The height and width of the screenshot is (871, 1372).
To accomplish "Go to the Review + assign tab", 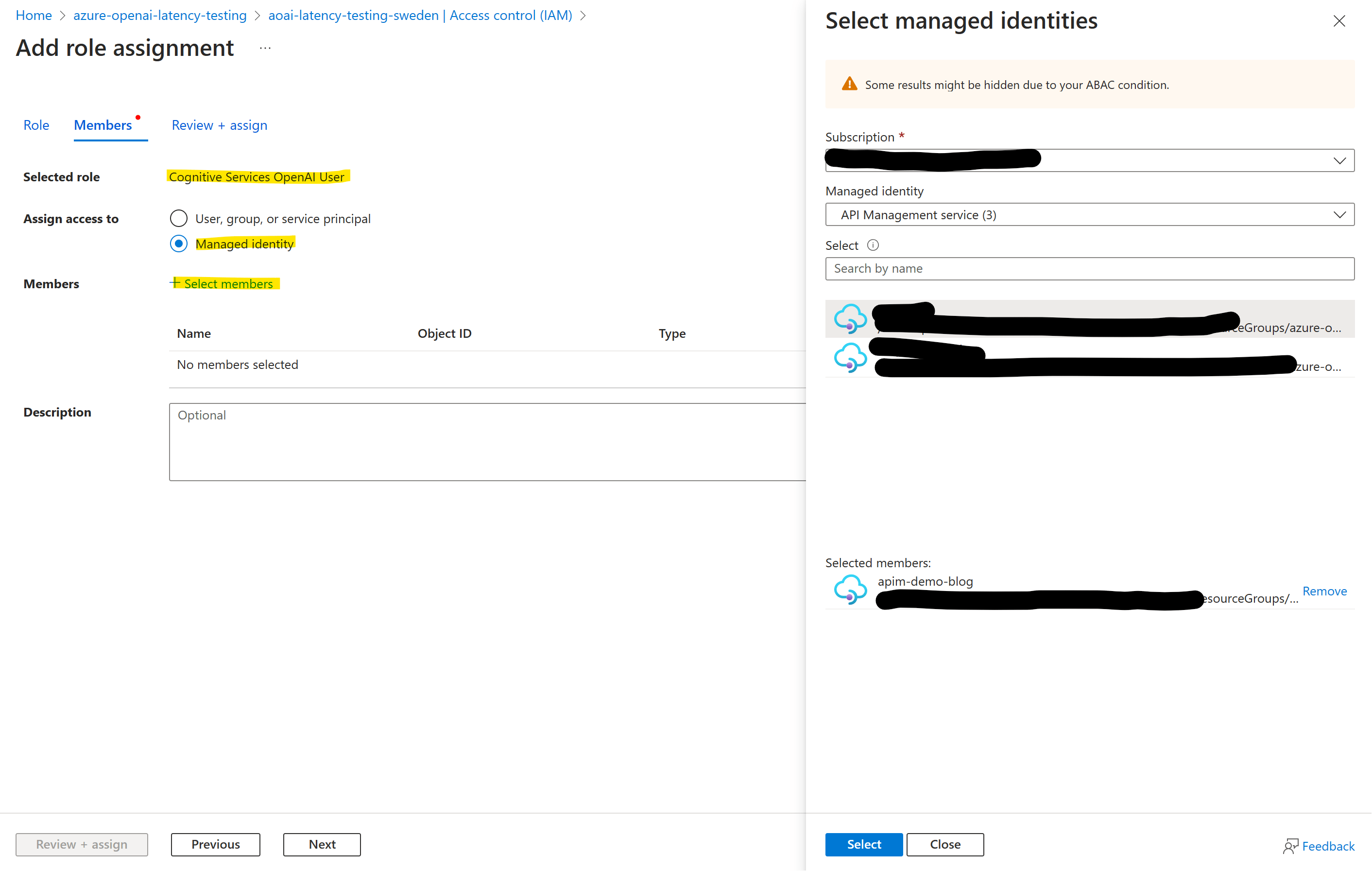I will pyautogui.click(x=220, y=125).
